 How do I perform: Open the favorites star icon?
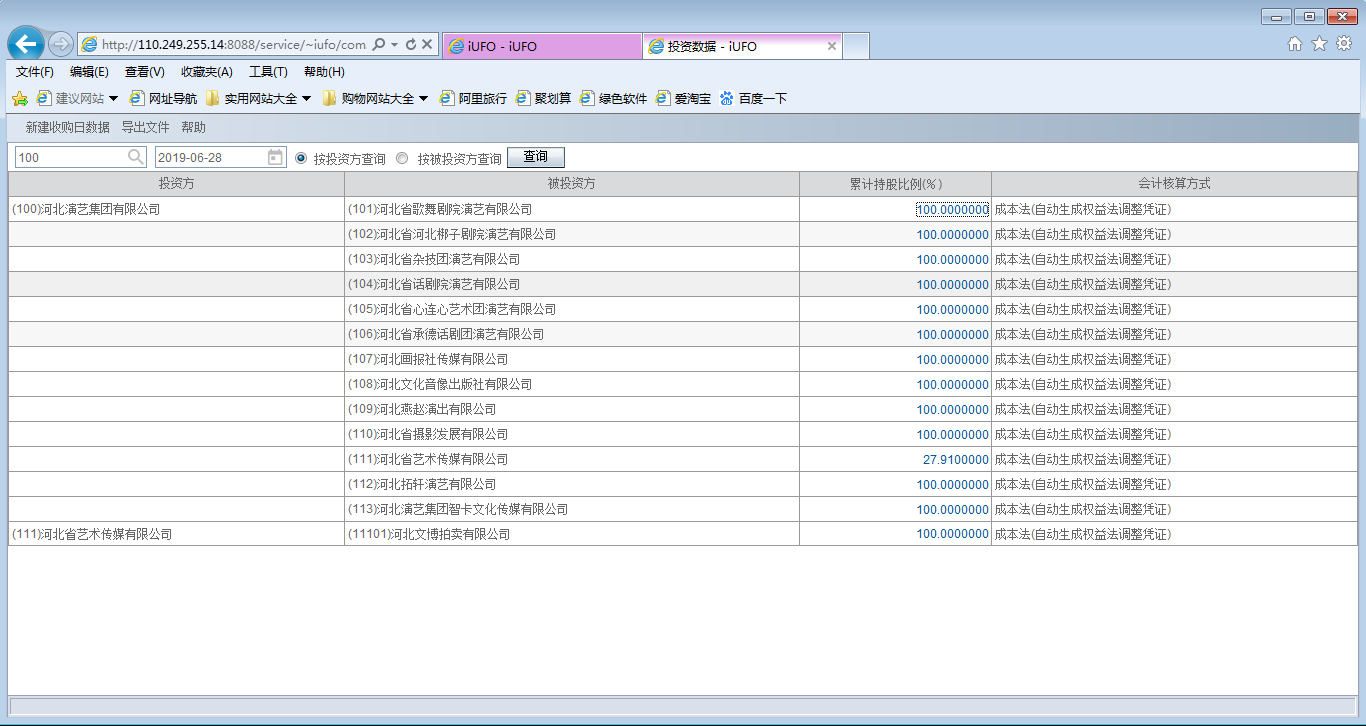coord(1319,43)
